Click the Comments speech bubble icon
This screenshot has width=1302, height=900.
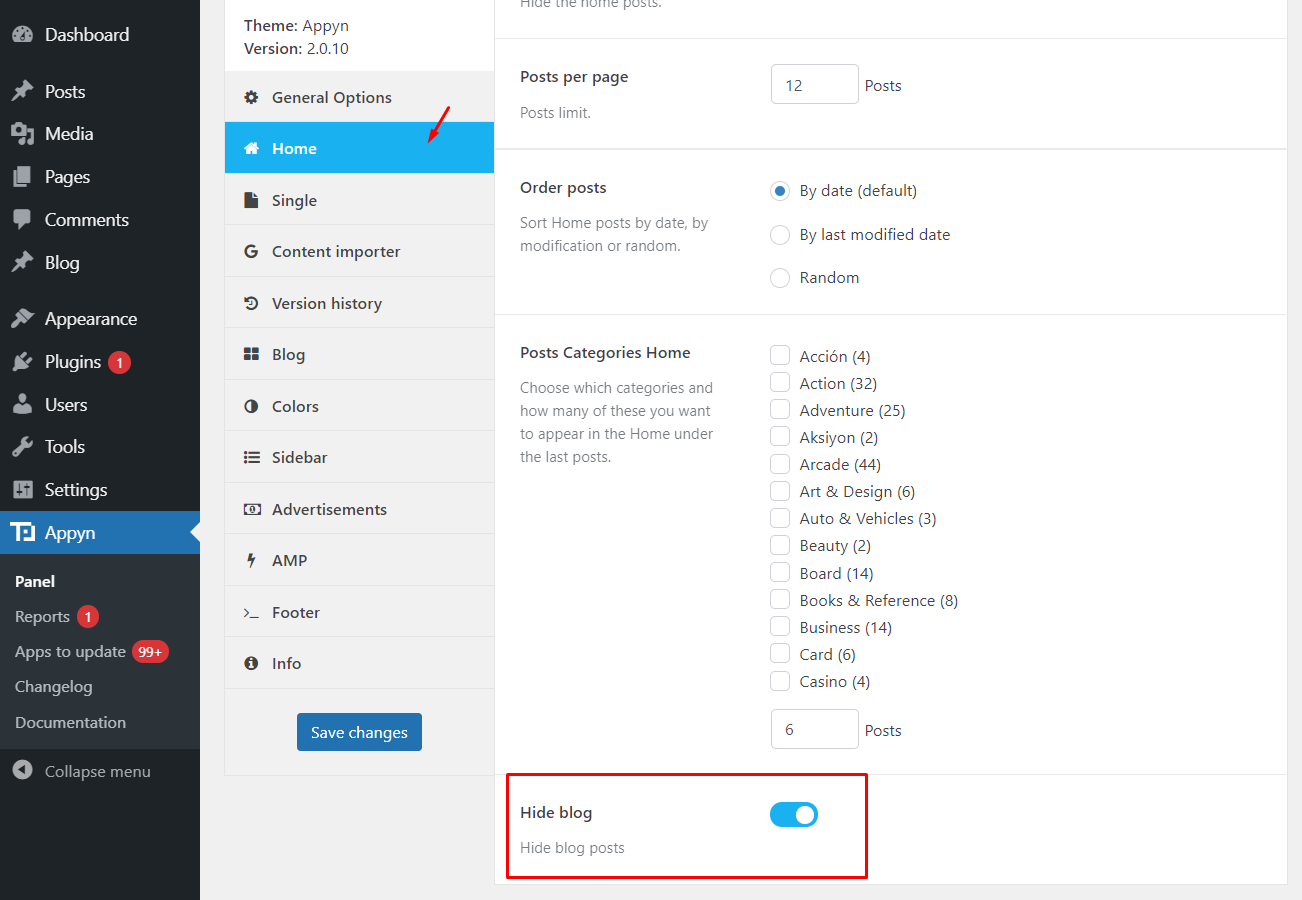coord(22,220)
